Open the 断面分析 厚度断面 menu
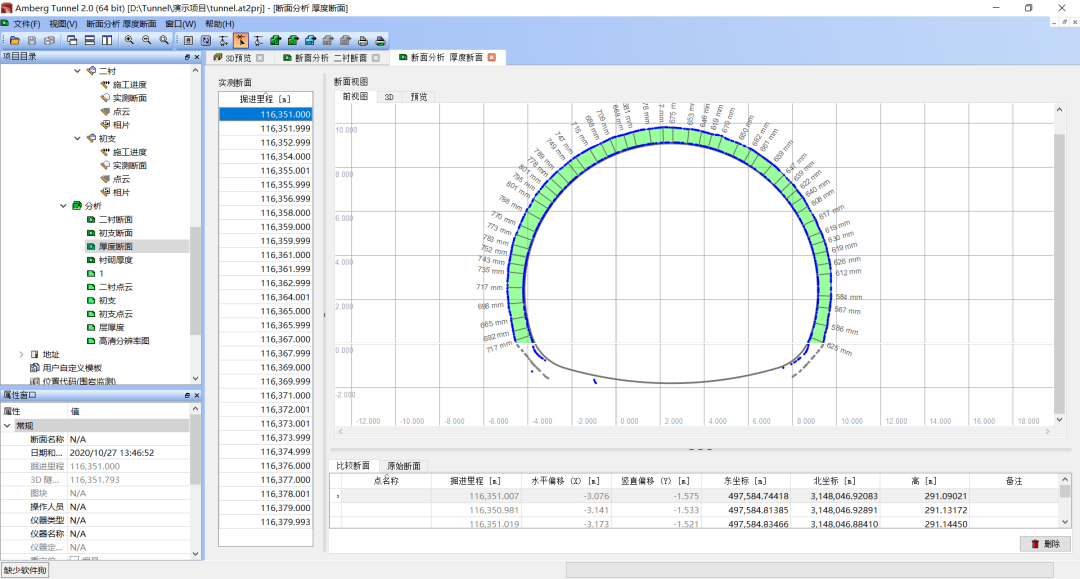Image resolution: width=1080 pixels, height=579 pixels. click(121, 24)
